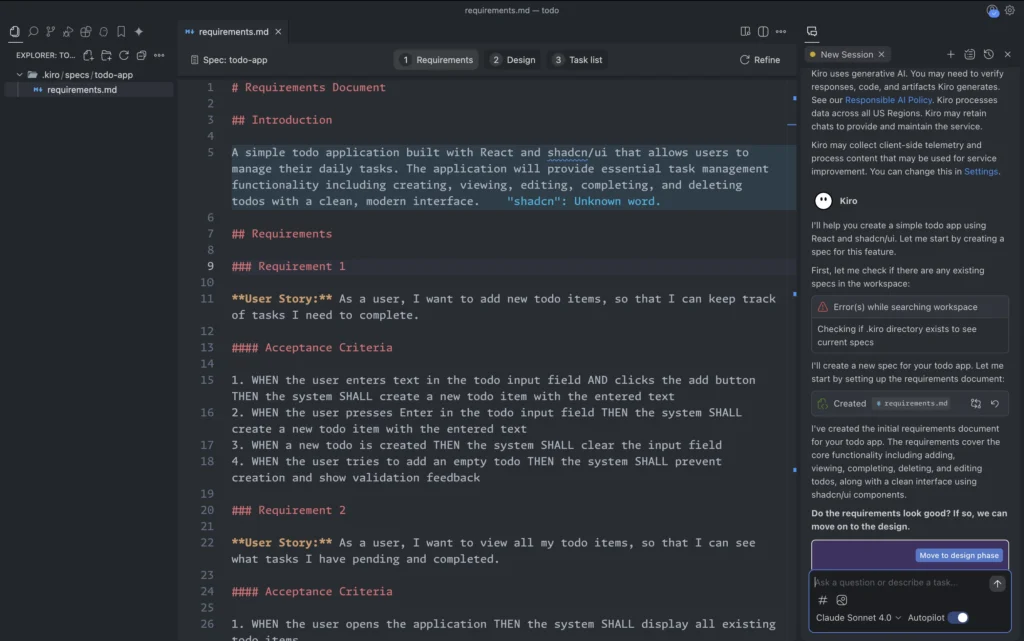Image resolution: width=1024 pixels, height=641 pixels.
Task: Close the requirements.md editor tab
Action: (278, 31)
